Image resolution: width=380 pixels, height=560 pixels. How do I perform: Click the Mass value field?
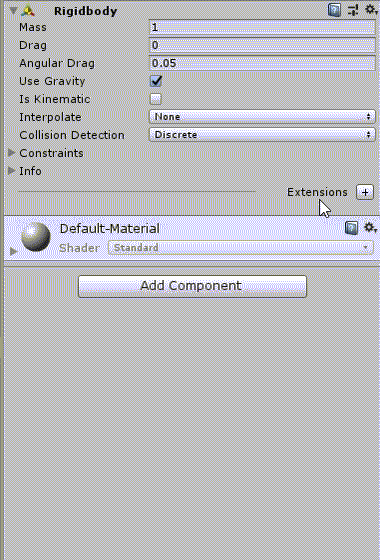pos(262,28)
